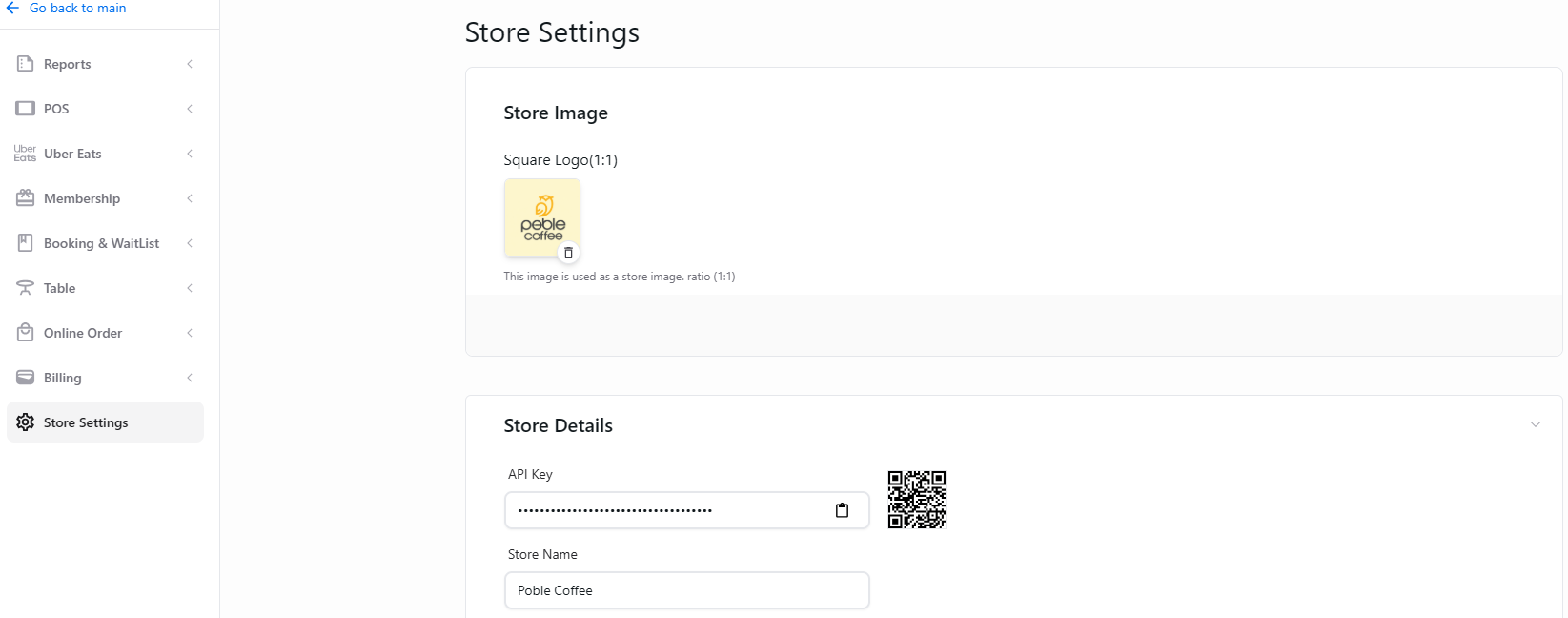Select Store Settings menu item
Image resolution: width=1568 pixels, height=618 pixels.
tap(105, 422)
